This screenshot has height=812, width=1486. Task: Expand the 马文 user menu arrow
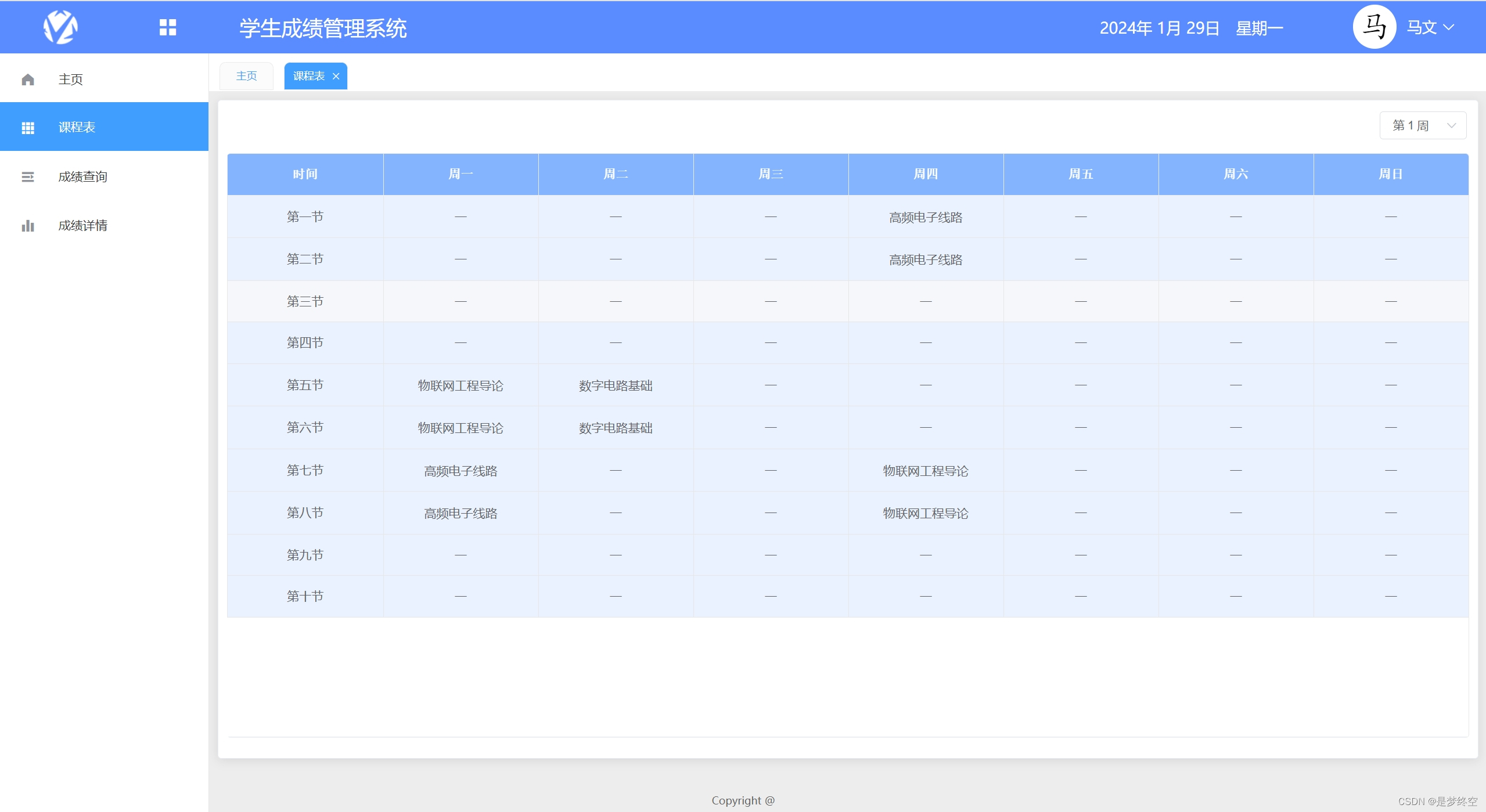coord(1449,27)
